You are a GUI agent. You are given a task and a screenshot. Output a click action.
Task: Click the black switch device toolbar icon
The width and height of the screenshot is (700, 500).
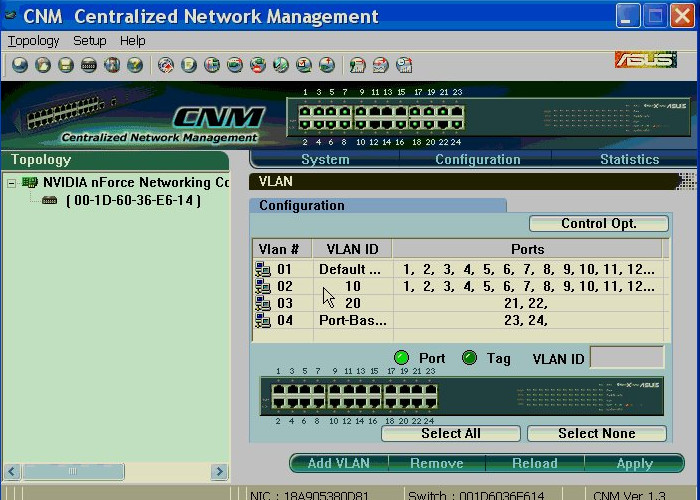[89, 65]
